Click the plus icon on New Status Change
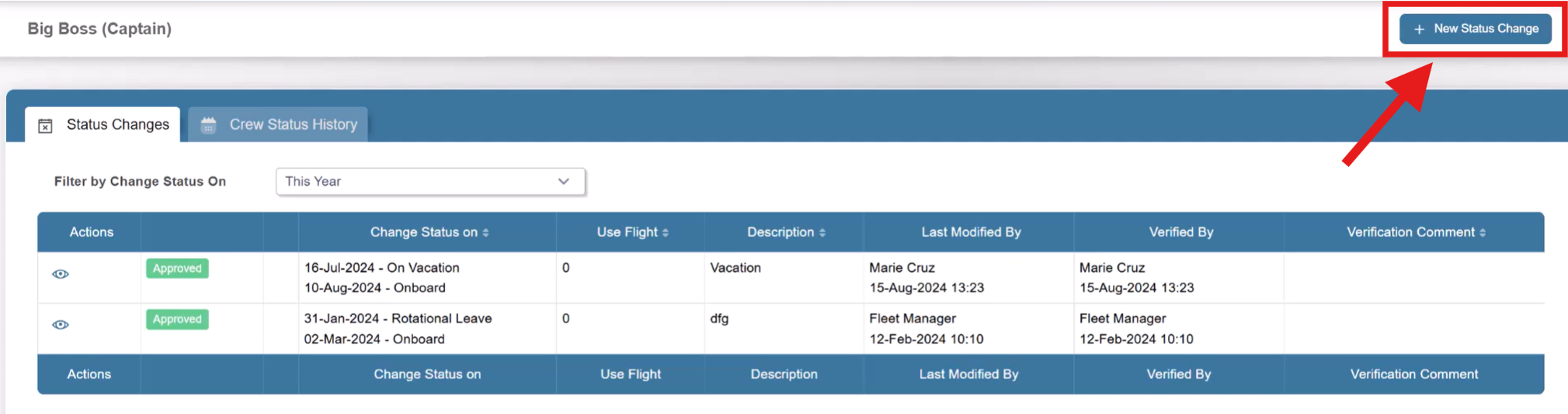The height and width of the screenshot is (414, 1568). (1419, 29)
